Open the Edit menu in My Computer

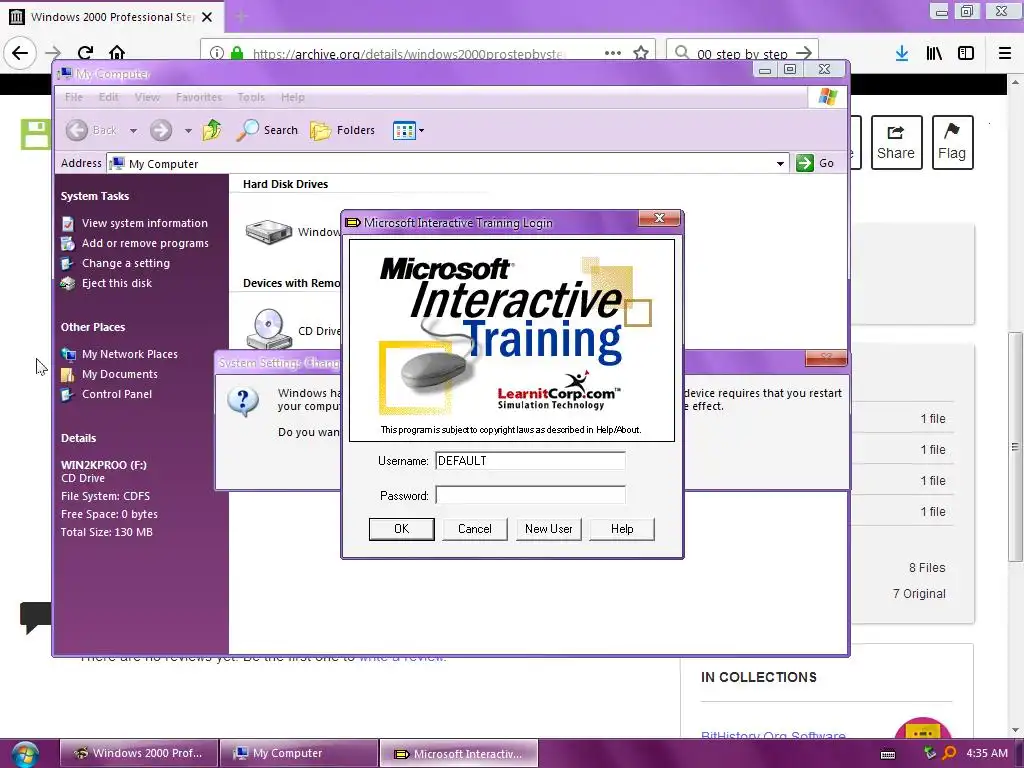coord(108,97)
